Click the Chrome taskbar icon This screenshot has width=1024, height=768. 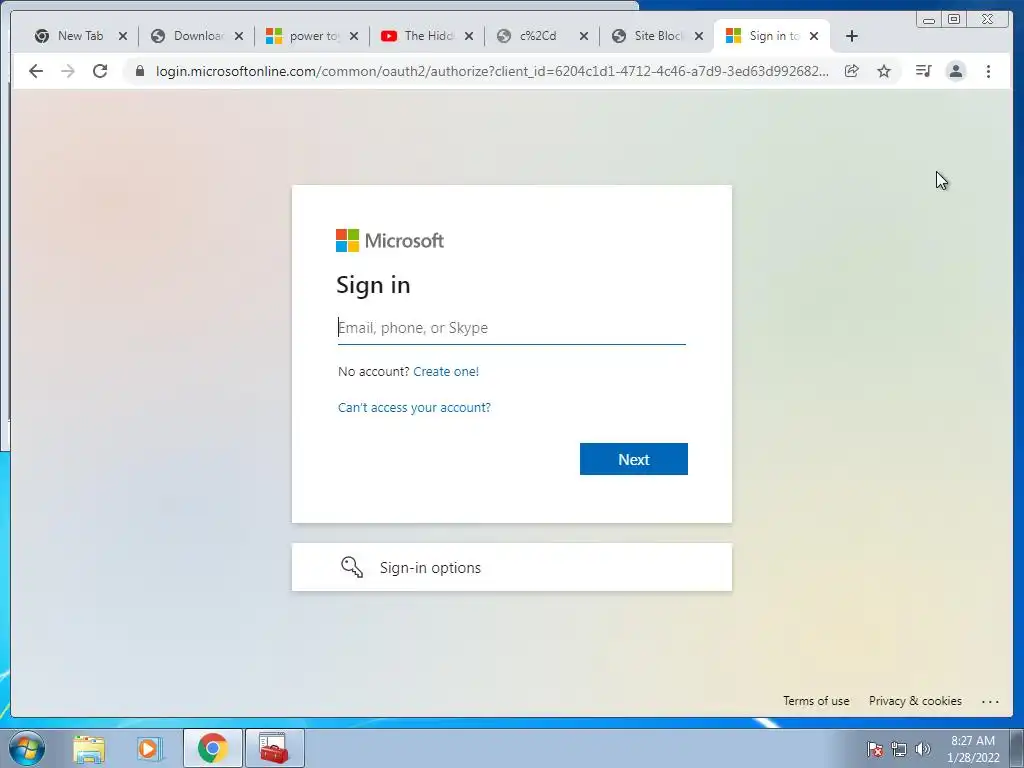pos(212,748)
